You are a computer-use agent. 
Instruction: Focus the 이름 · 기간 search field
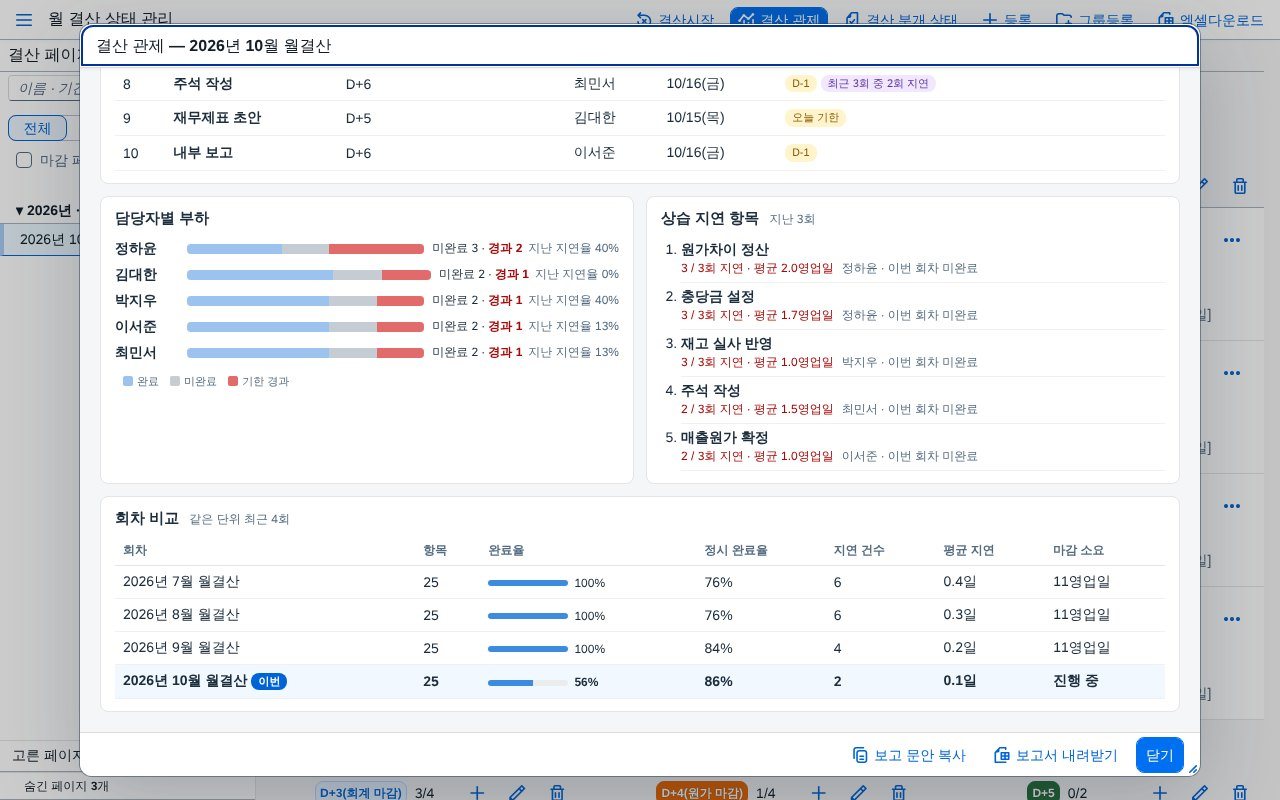pos(45,88)
